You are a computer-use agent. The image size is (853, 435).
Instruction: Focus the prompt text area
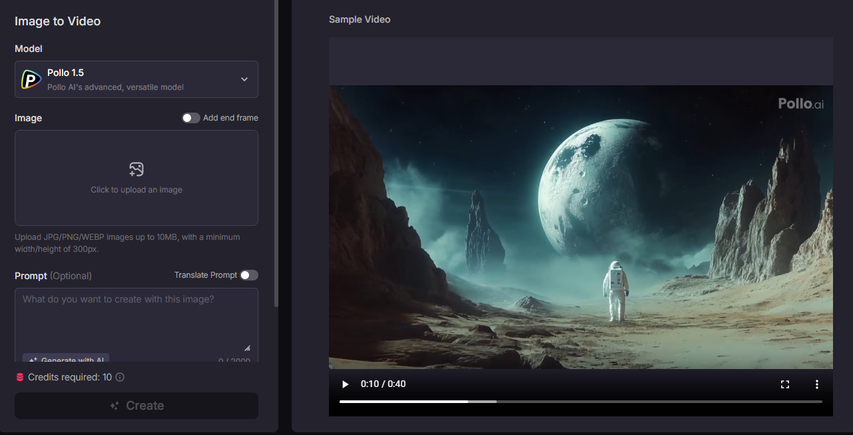pyautogui.click(x=136, y=324)
